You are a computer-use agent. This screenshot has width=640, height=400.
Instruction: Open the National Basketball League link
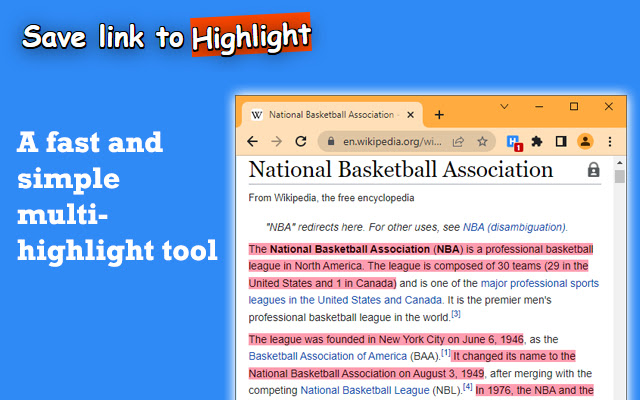365,390
